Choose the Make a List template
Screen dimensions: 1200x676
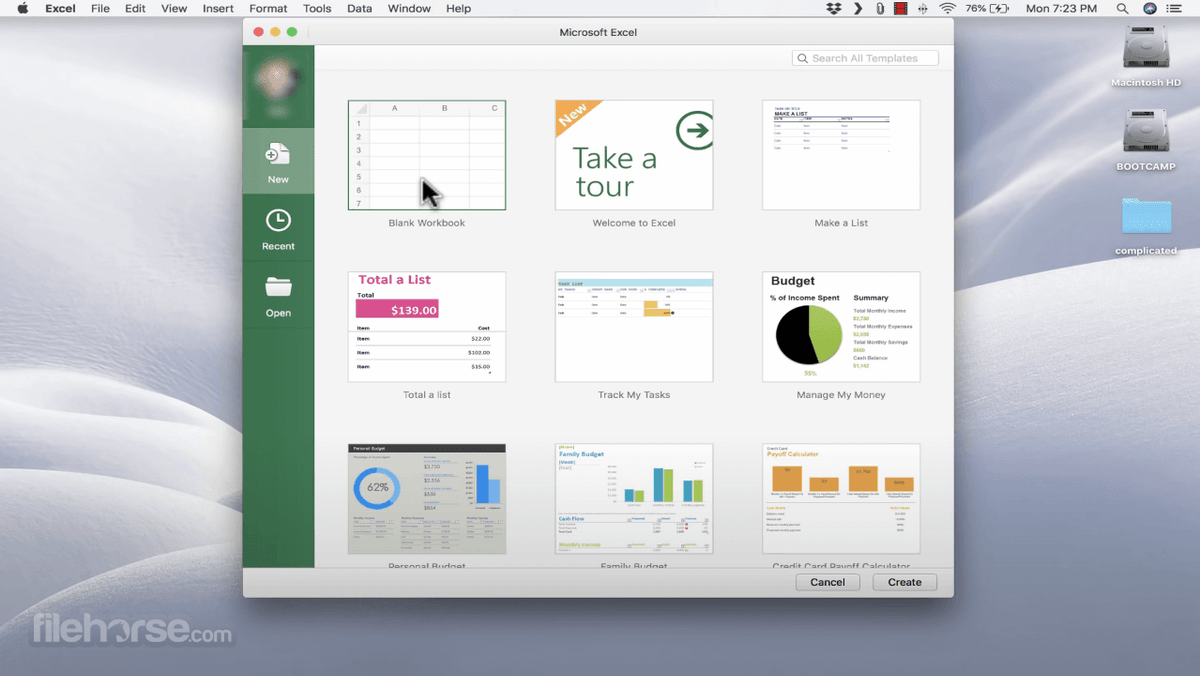tap(841, 155)
